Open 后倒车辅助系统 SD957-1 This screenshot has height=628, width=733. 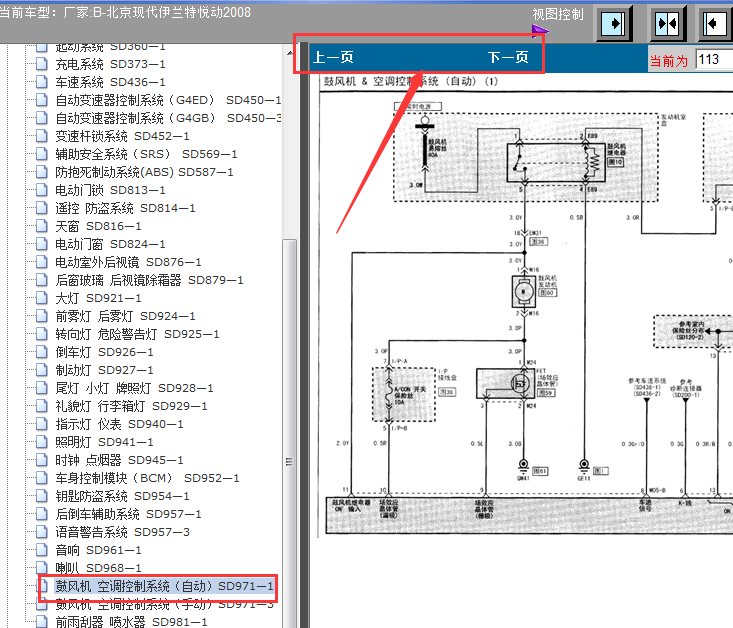129,514
